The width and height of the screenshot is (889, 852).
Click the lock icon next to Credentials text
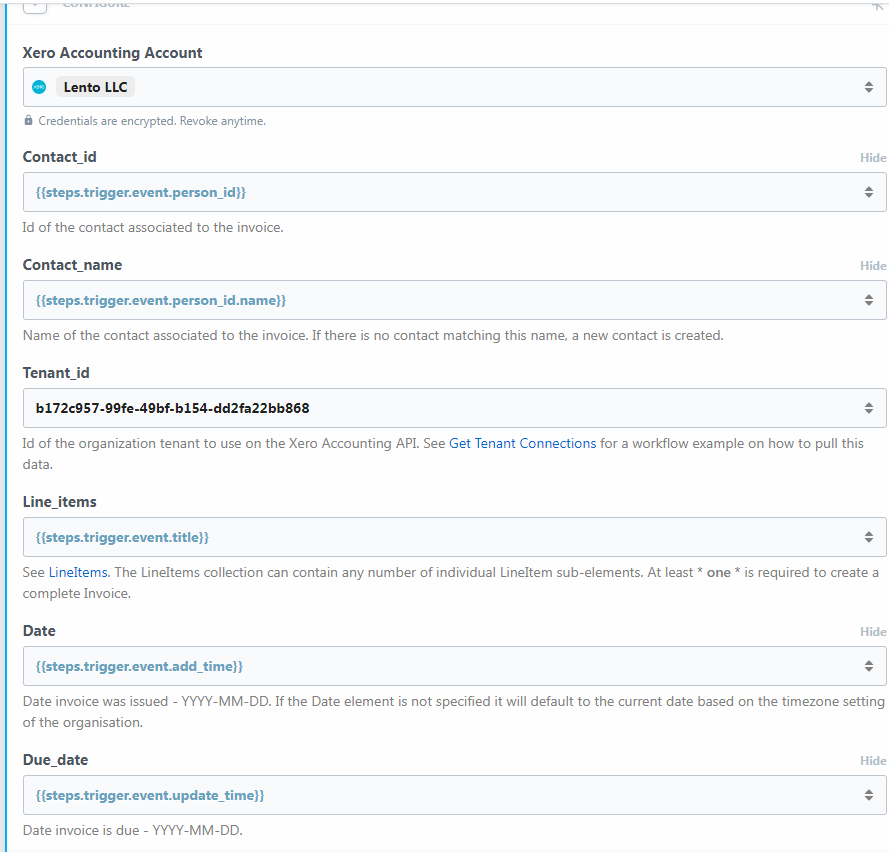pyautogui.click(x=28, y=121)
